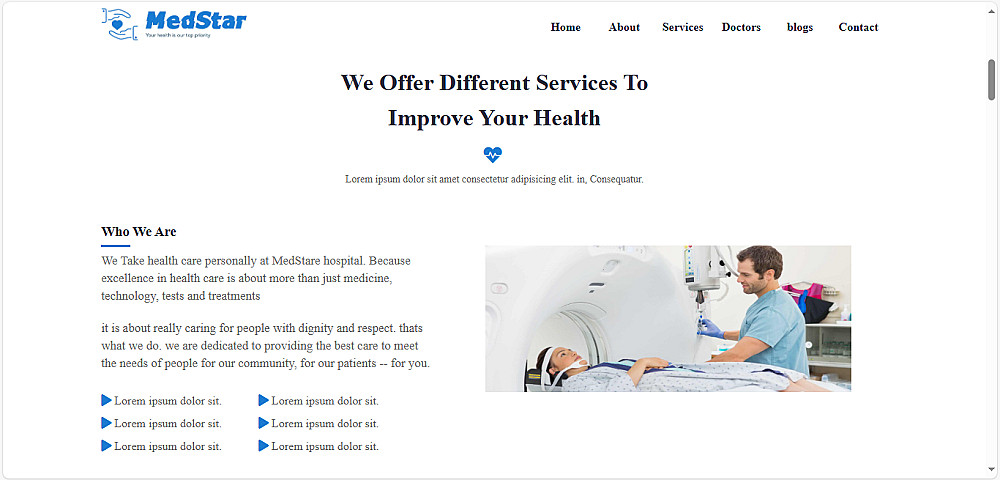Click the MRI scanner photo
1000x480 pixels.
(668, 318)
